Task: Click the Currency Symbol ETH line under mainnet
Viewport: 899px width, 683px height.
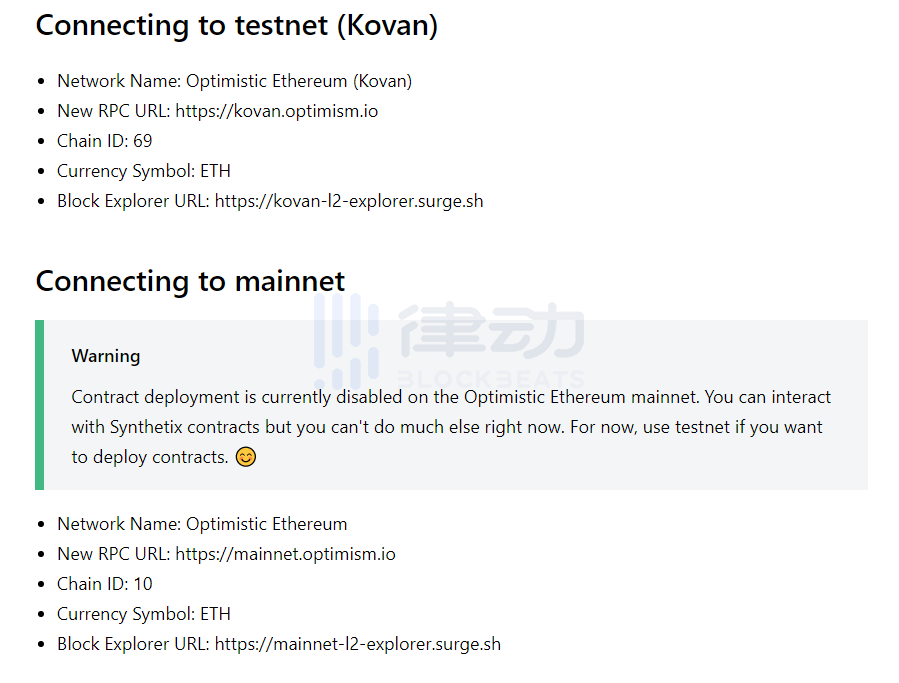Action: click(144, 614)
